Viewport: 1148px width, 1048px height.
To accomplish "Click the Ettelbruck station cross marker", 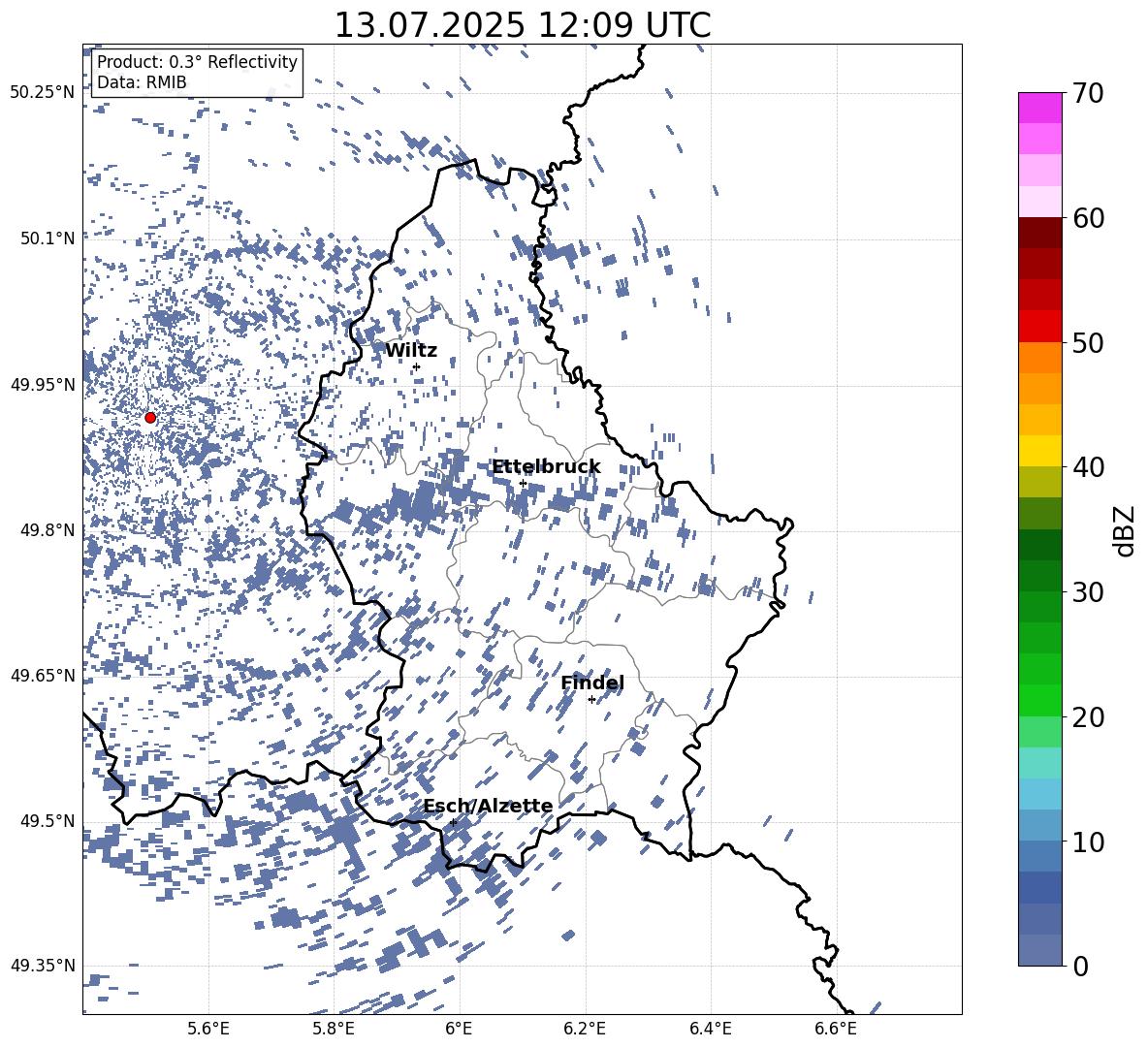I will (x=523, y=484).
